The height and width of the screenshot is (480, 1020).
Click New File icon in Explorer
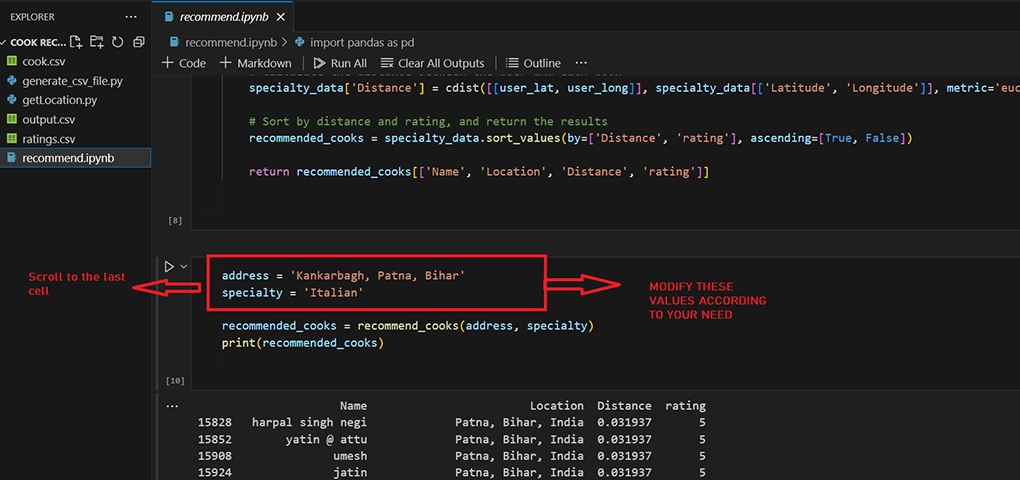pos(76,42)
